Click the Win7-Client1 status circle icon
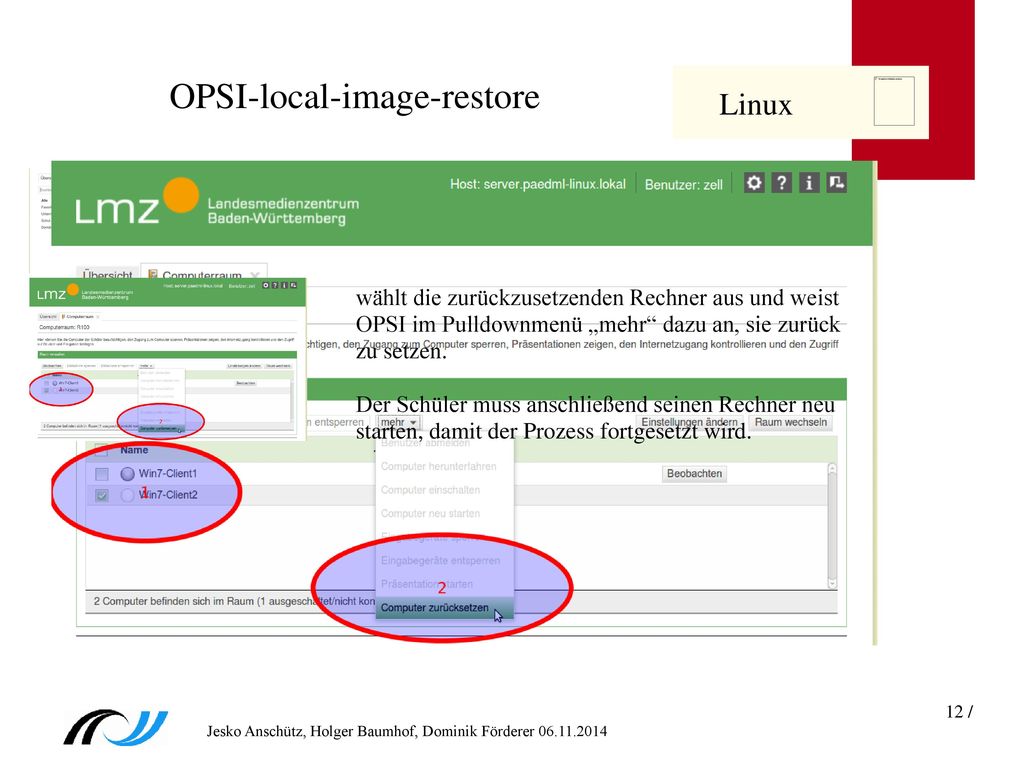The width and height of the screenshot is (1024, 768). 127,473
